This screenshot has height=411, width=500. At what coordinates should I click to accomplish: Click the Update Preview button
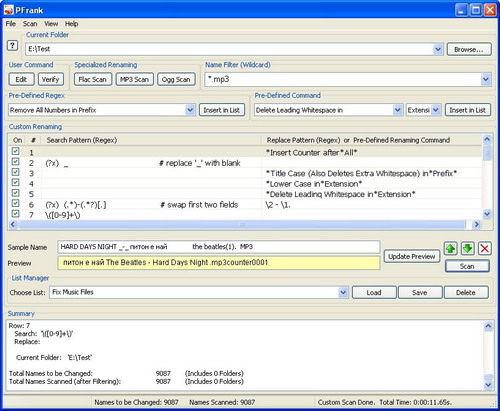(x=412, y=256)
